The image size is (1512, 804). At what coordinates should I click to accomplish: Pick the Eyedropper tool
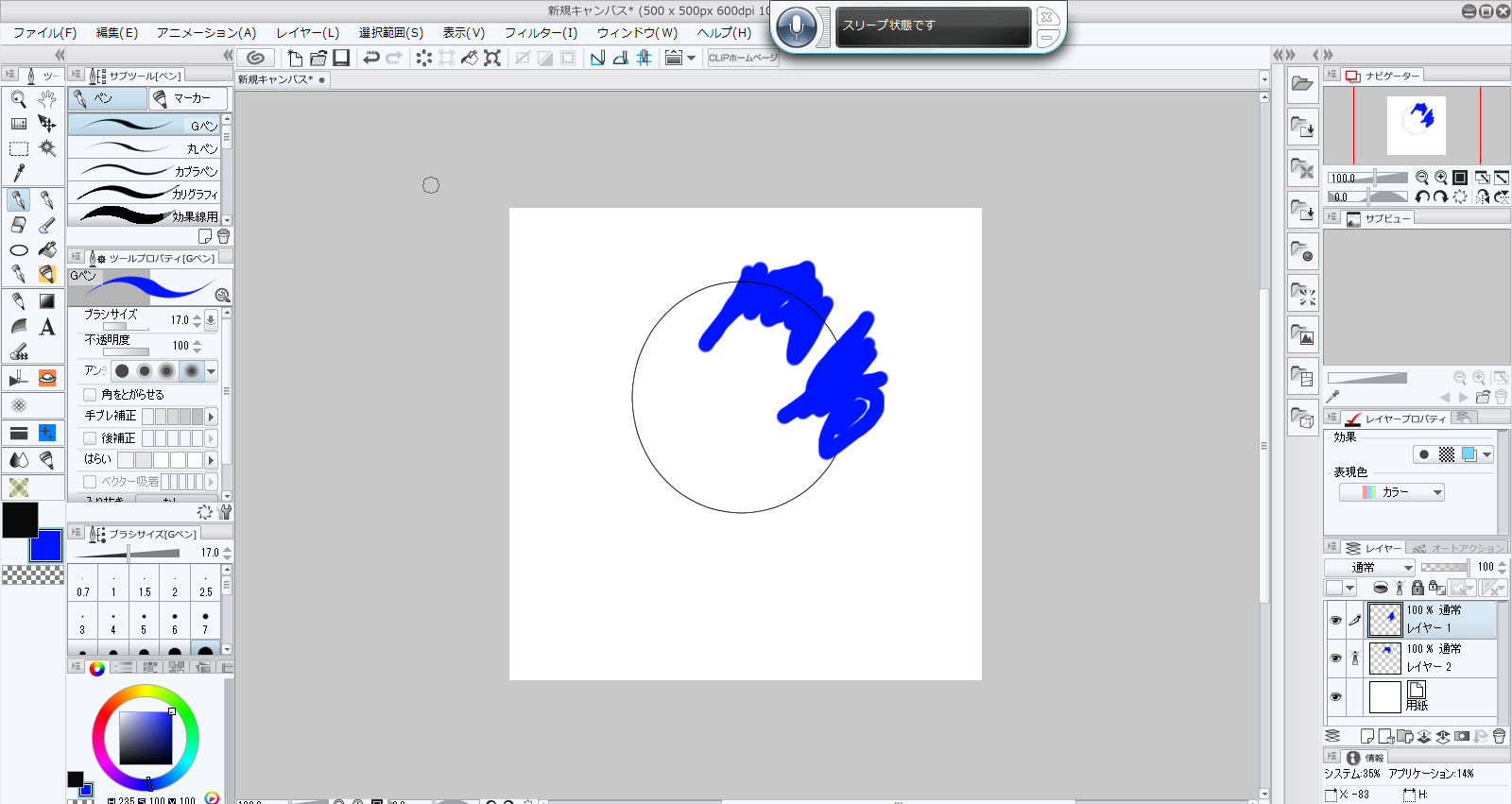18,173
